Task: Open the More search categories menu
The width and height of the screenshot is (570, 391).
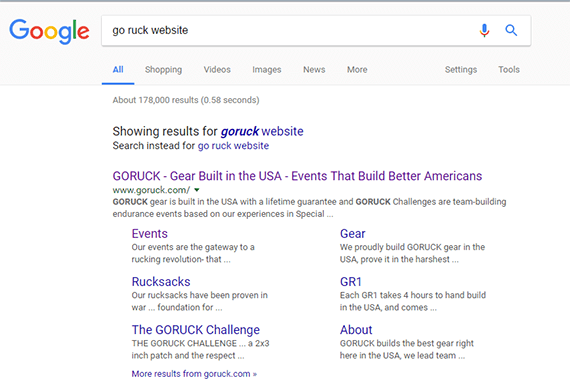Action: click(x=357, y=69)
